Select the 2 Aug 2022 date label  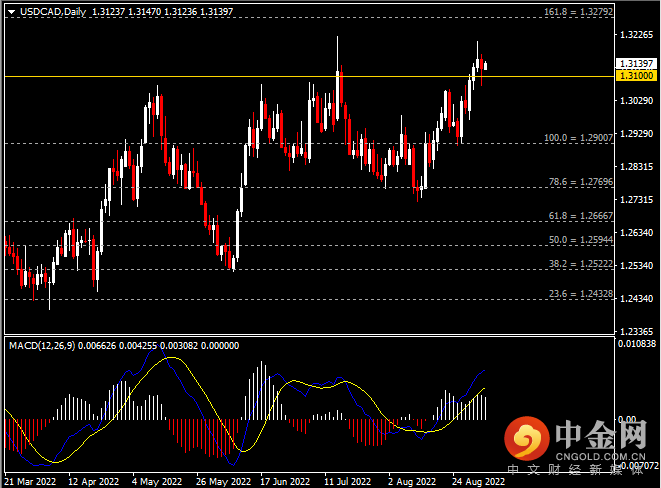tap(412, 481)
